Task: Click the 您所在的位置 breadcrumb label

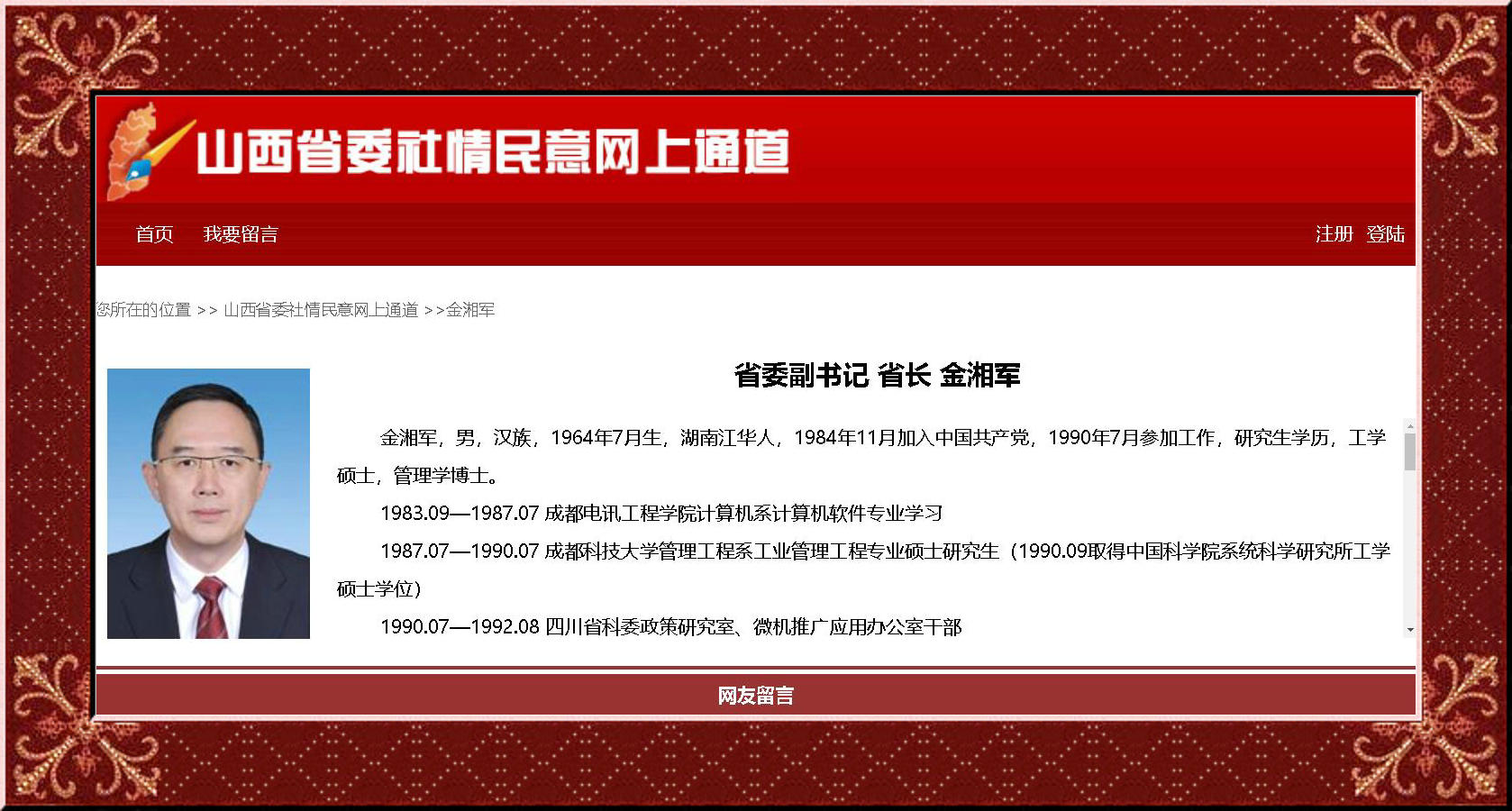Action: click(x=144, y=310)
